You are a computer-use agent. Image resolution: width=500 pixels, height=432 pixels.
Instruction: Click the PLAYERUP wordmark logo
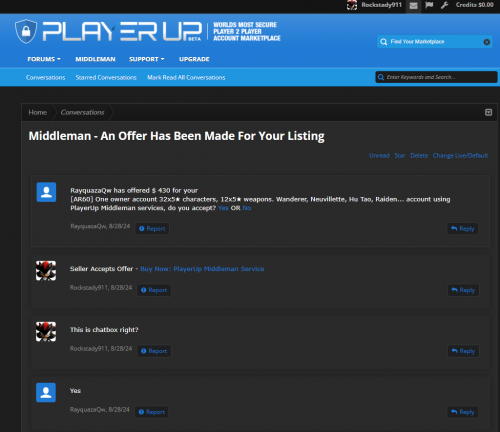click(x=122, y=32)
